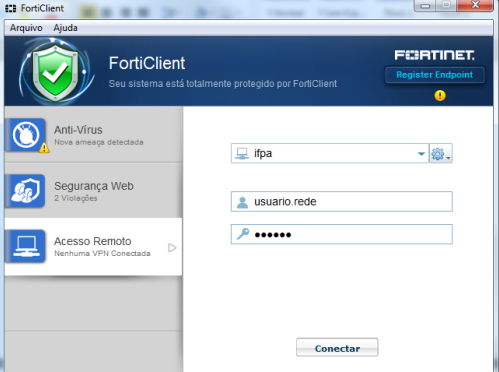
Task: Expand the arrow next to Acesso Remoto
Action: (172, 248)
